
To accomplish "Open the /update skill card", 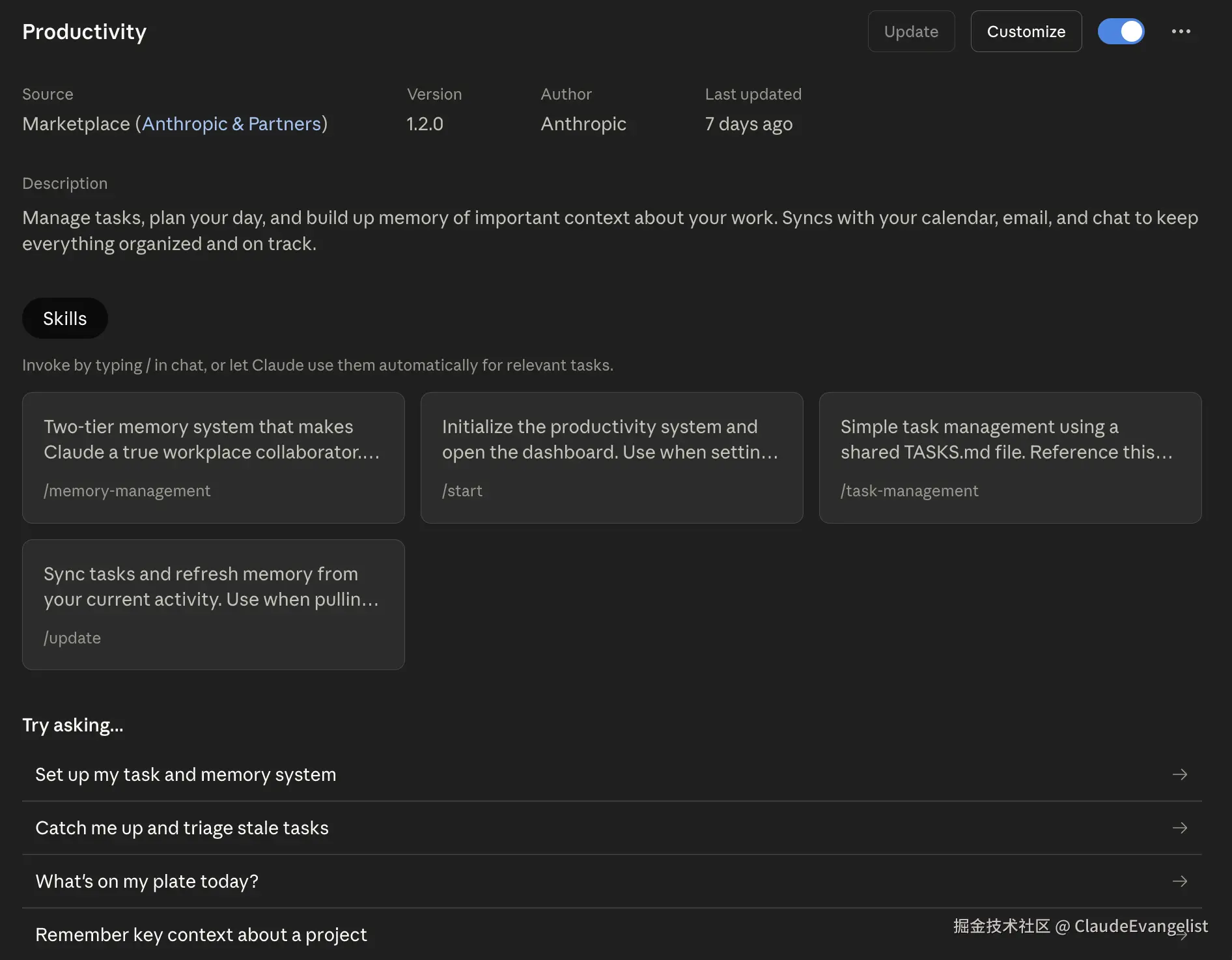I will click(214, 604).
